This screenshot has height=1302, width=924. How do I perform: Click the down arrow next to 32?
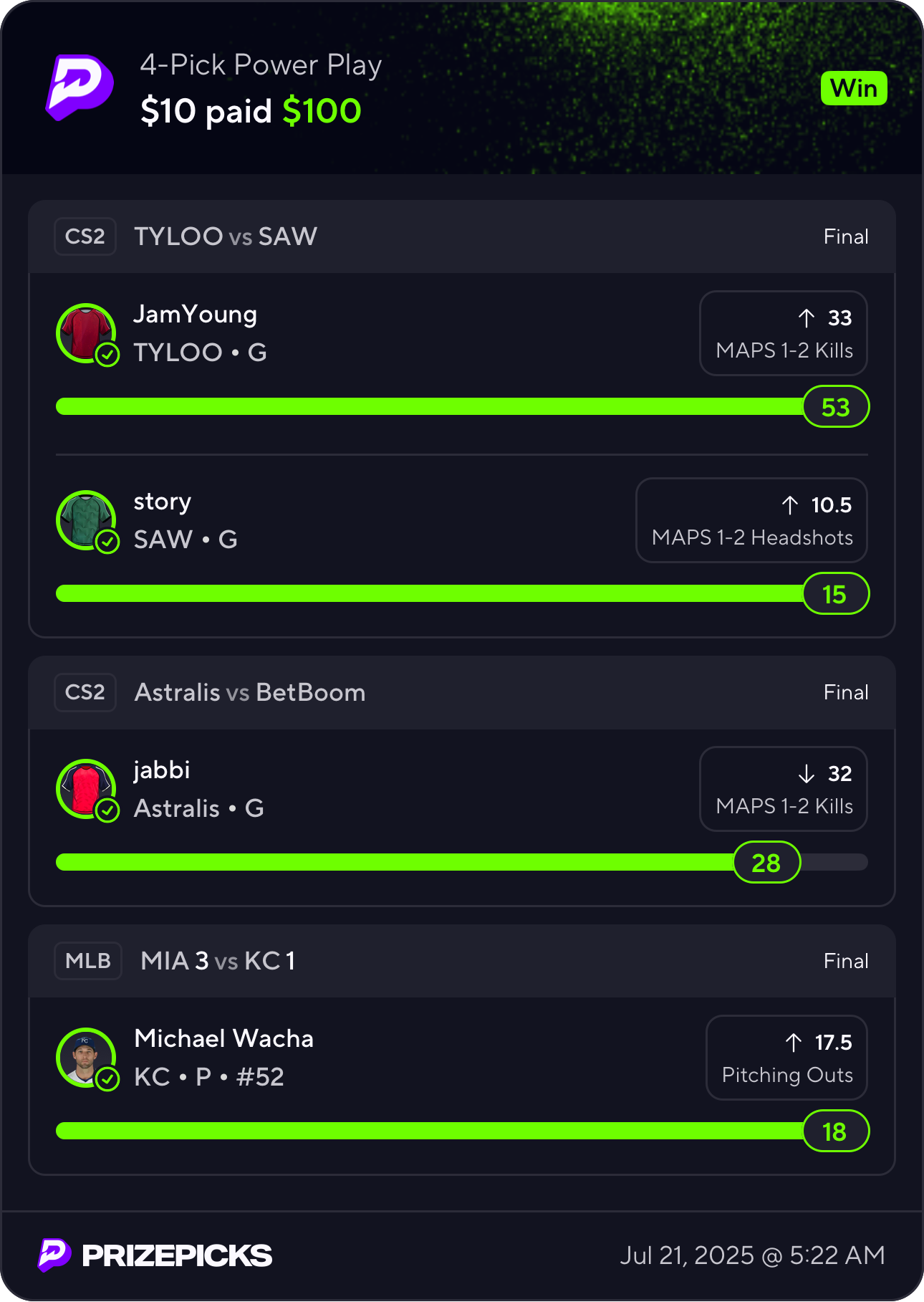tap(807, 773)
